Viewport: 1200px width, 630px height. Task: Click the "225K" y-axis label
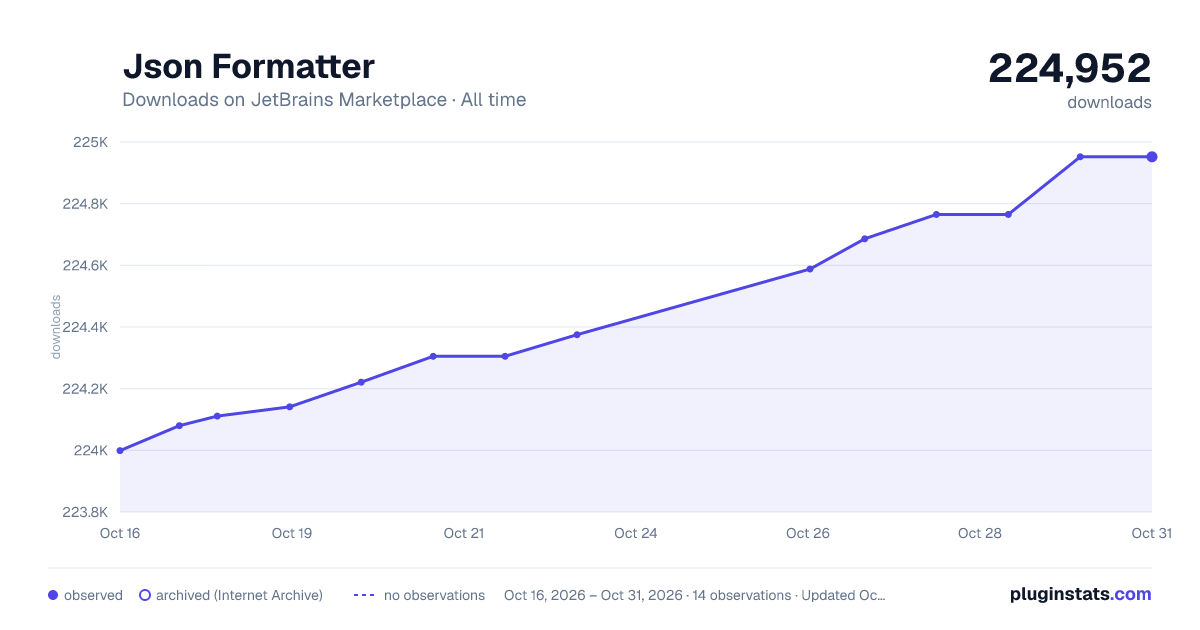click(x=90, y=142)
